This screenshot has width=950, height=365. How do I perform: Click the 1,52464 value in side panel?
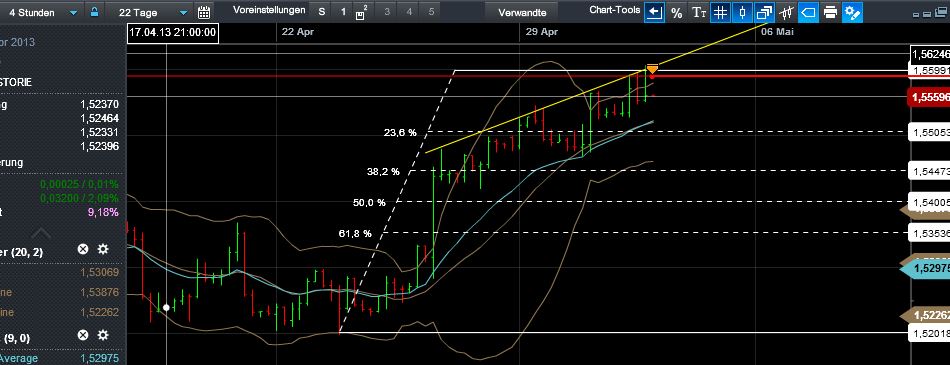tap(99, 118)
